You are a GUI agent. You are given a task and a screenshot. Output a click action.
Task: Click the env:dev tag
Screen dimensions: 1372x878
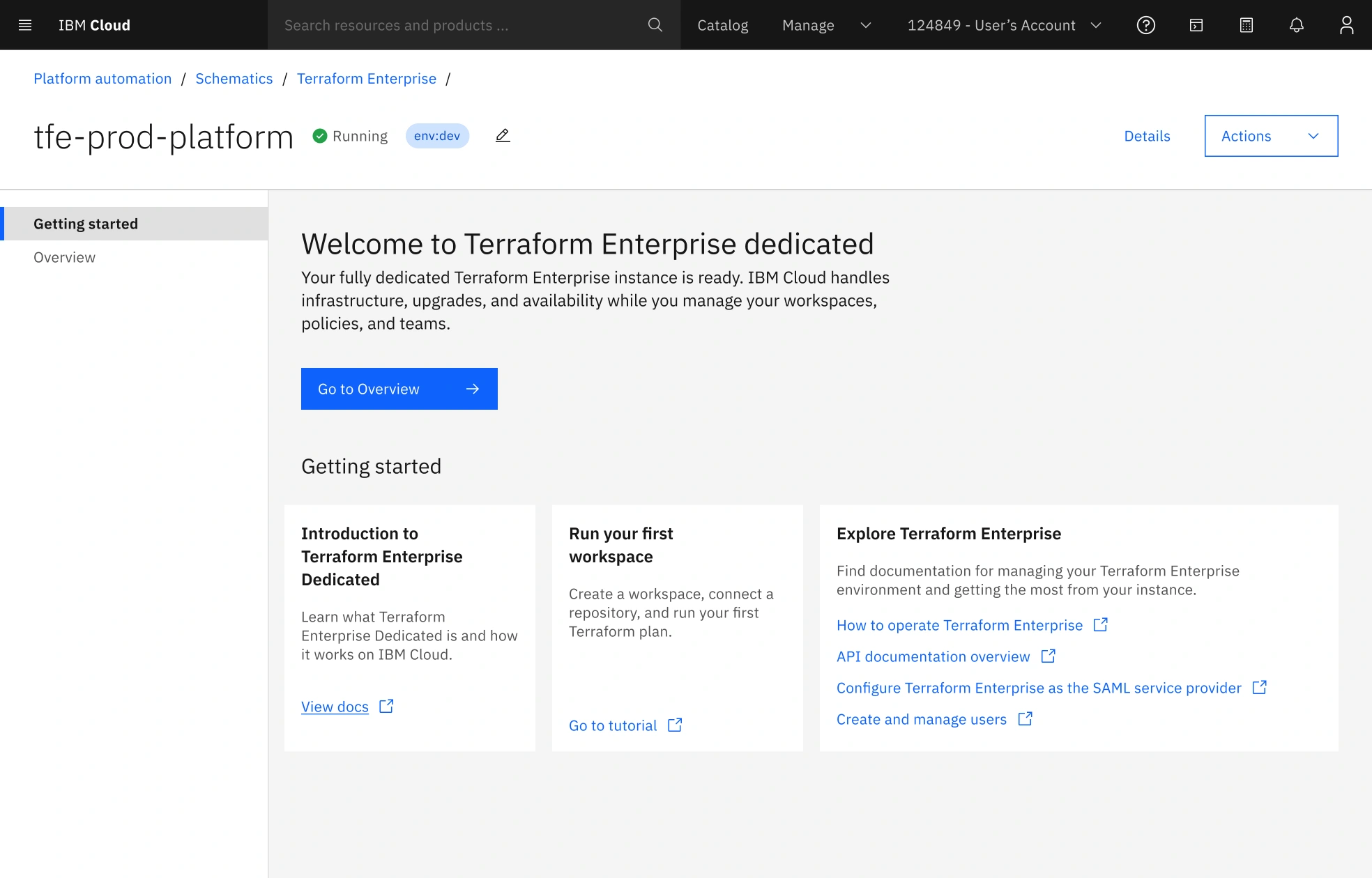437,136
